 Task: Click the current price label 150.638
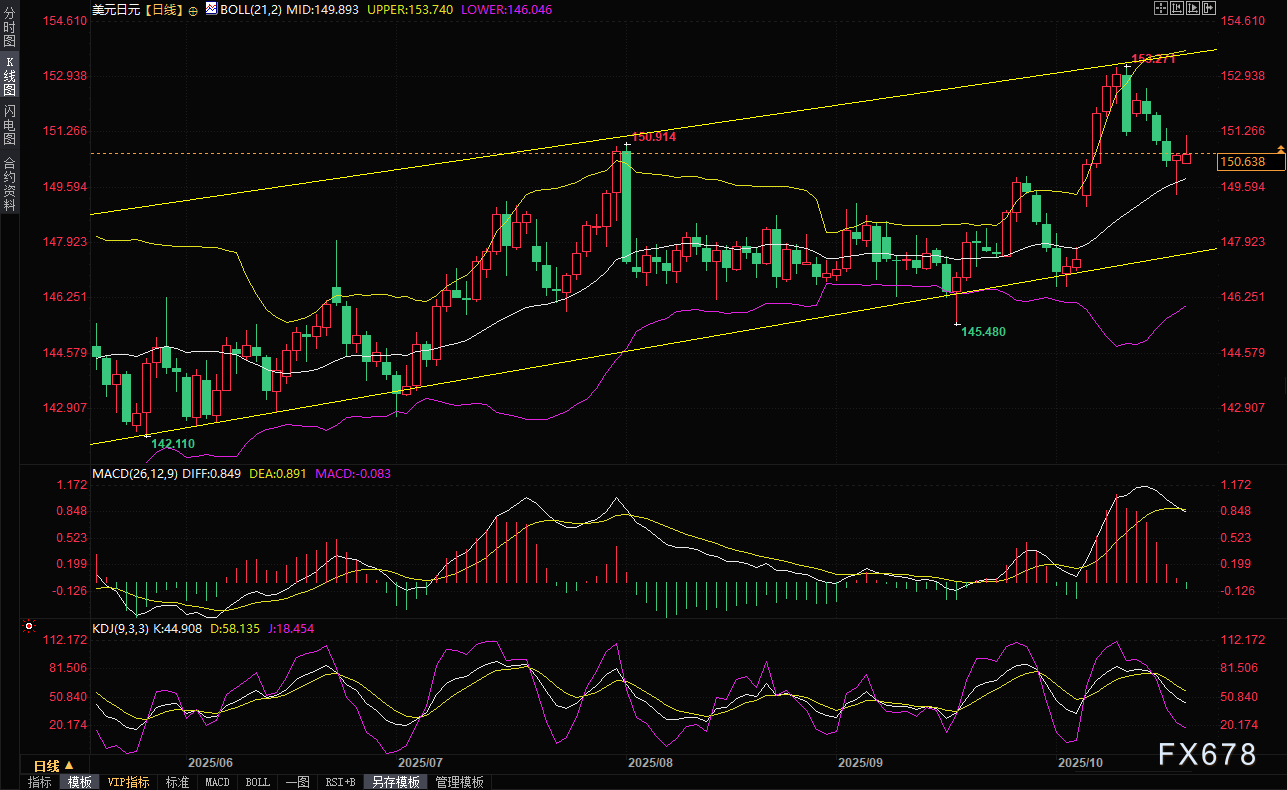(x=1243, y=162)
